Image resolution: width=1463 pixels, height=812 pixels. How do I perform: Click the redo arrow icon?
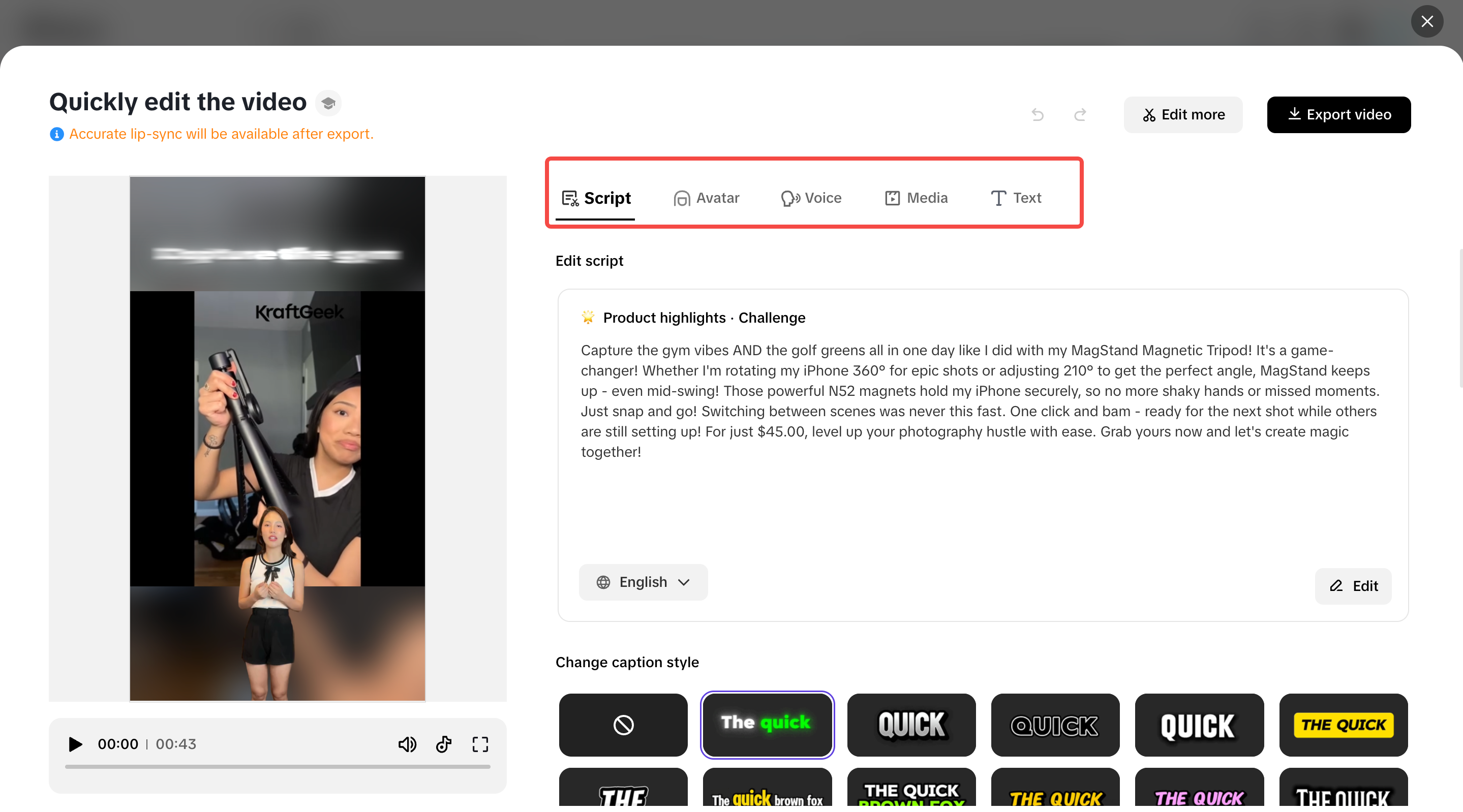[1080, 115]
